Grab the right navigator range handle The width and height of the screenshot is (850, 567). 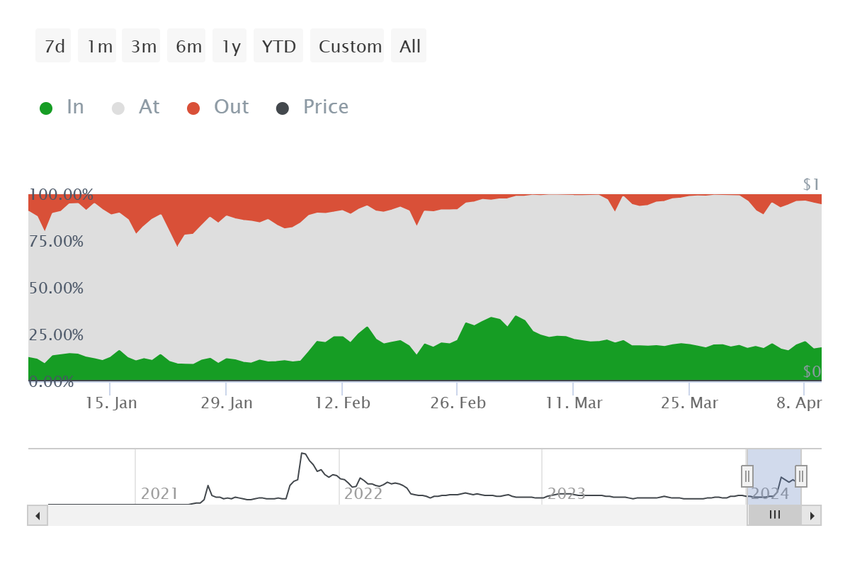click(x=801, y=476)
